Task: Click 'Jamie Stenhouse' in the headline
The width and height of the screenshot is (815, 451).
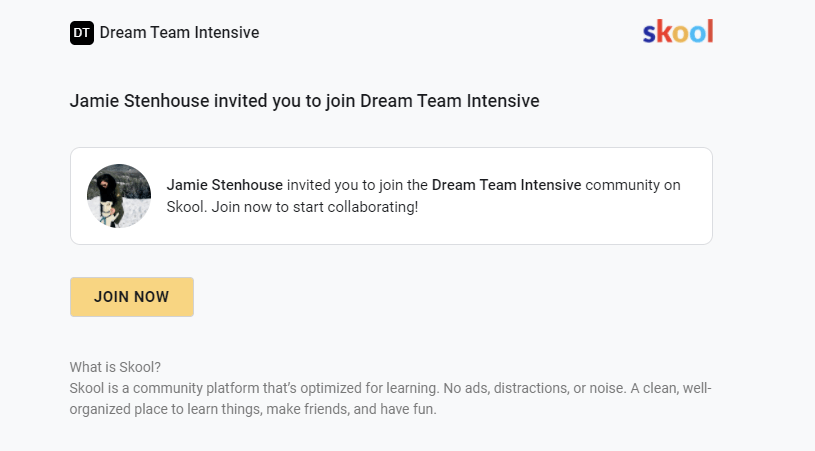Action: point(139,101)
